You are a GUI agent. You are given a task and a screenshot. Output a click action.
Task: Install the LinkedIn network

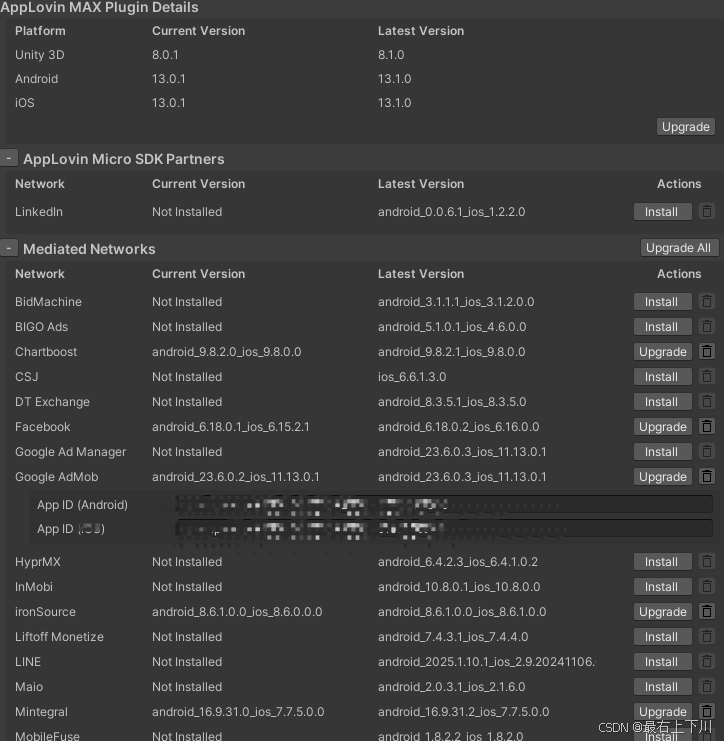(662, 212)
